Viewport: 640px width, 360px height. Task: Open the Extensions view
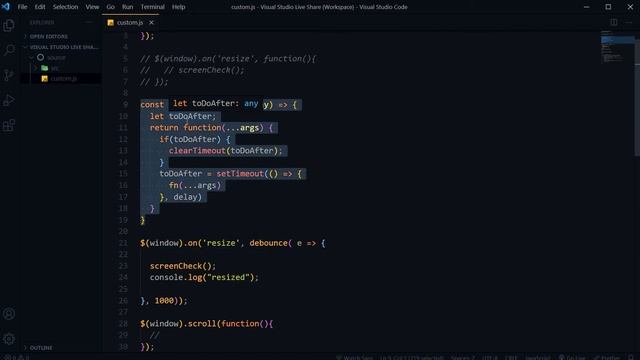pyautogui.click(x=9, y=125)
